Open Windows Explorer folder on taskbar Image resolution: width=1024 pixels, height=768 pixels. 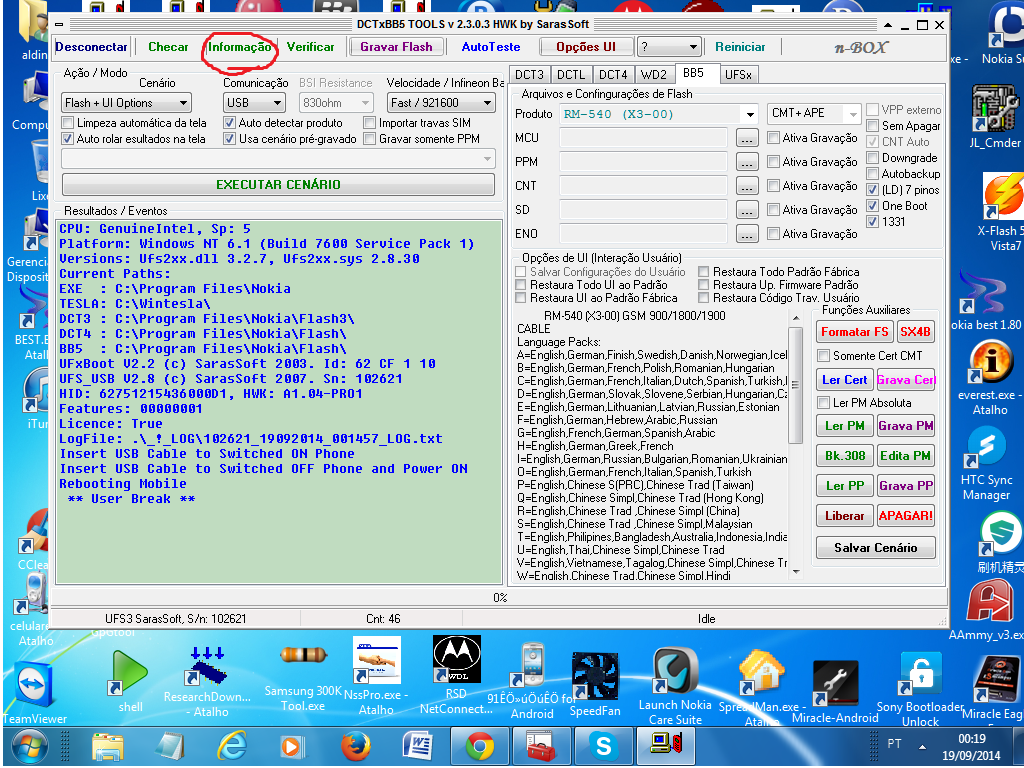(x=108, y=746)
